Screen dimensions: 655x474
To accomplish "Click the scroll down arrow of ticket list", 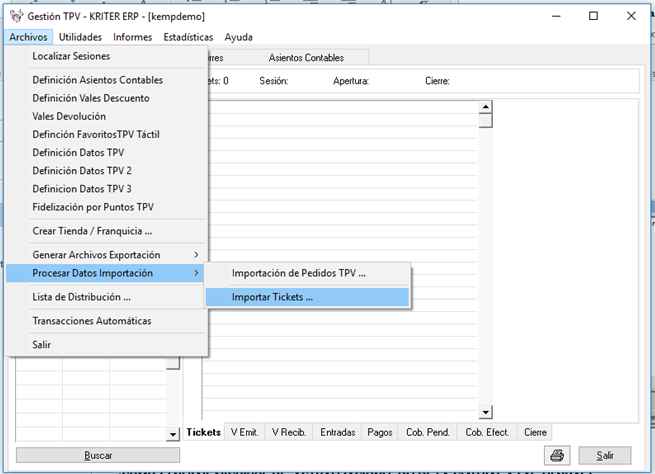I will tap(485, 411).
